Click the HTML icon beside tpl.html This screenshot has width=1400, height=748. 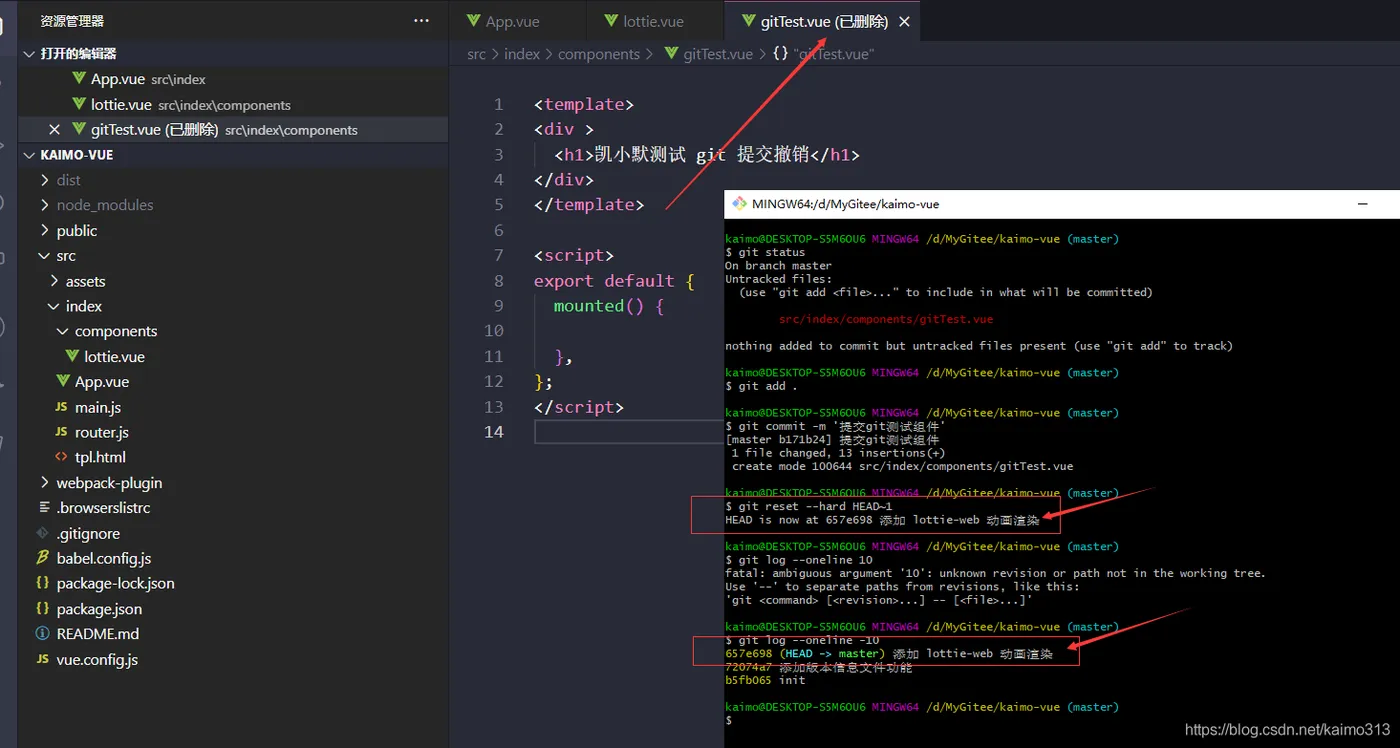point(62,457)
